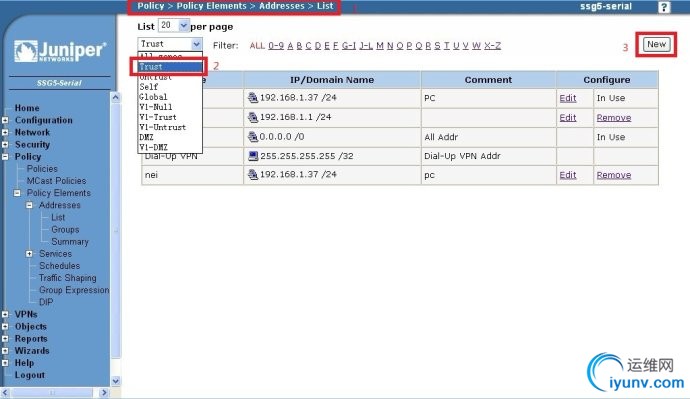Click address icon in the nei row

click(253, 175)
